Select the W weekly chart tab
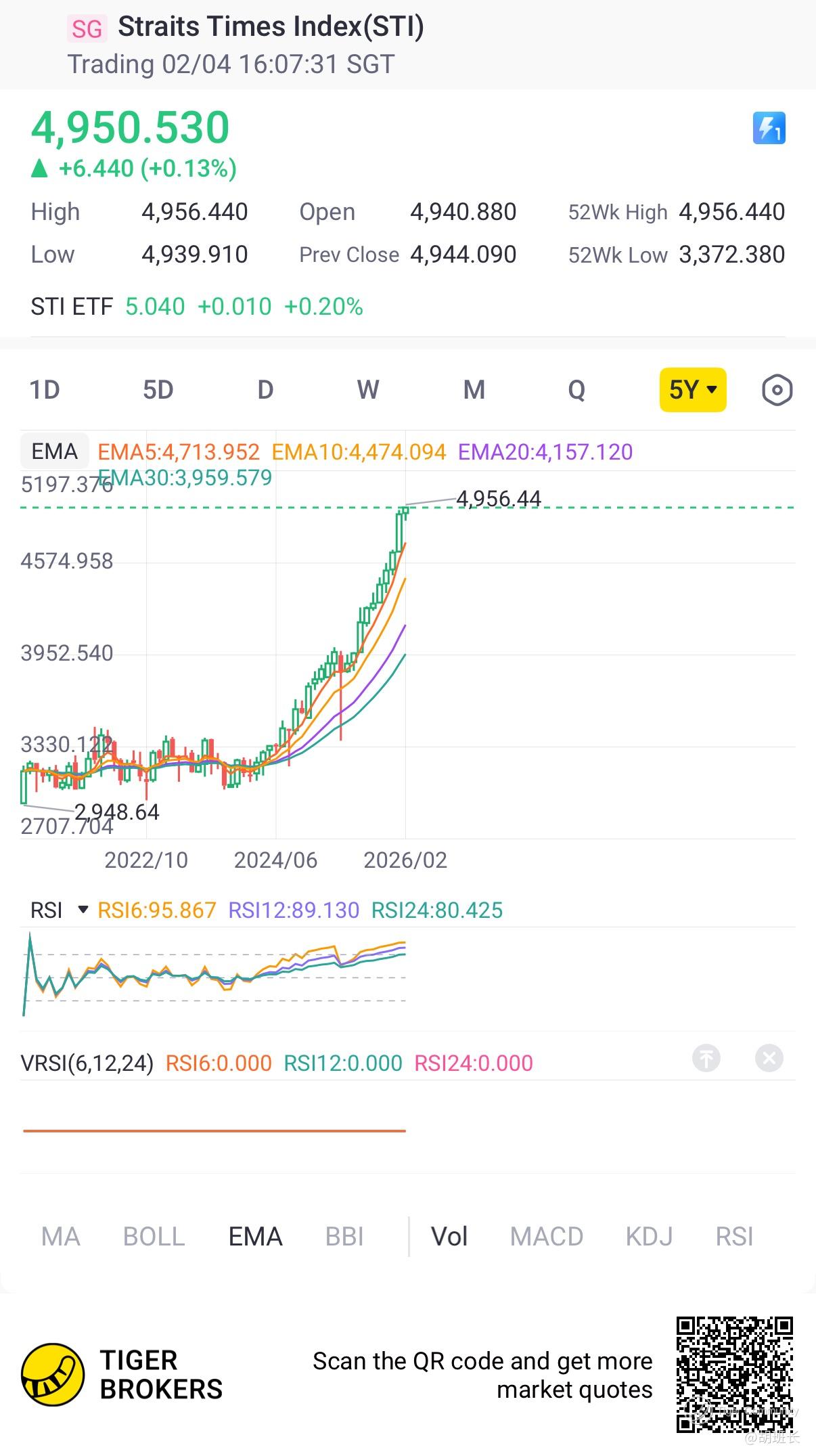The image size is (816, 1456). point(368,390)
